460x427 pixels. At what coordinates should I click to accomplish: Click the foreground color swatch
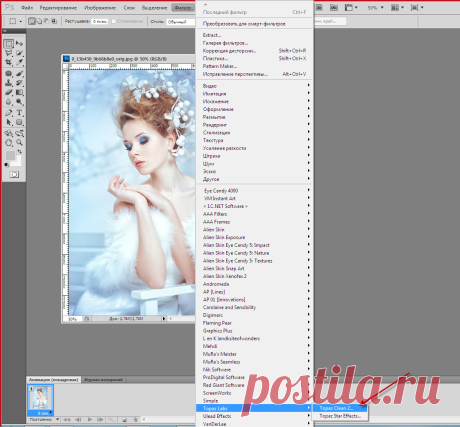[x=10, y=155]
